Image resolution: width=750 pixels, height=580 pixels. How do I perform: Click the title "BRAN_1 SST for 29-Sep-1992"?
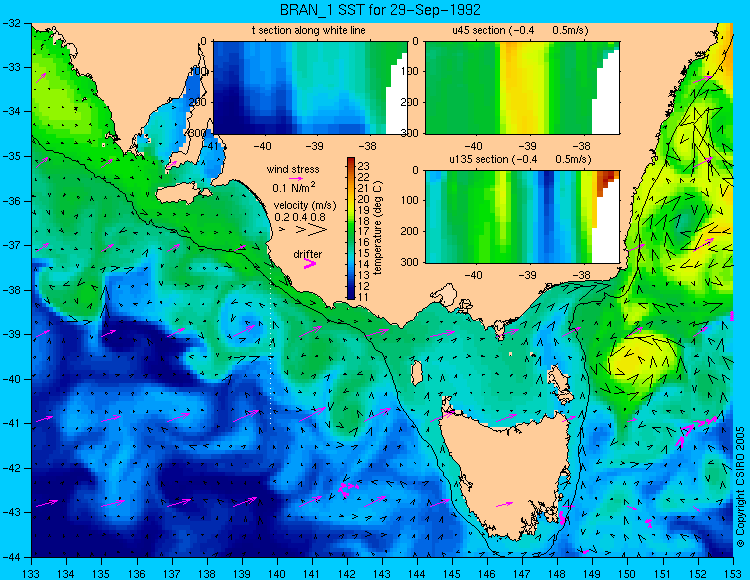point(380,10)
